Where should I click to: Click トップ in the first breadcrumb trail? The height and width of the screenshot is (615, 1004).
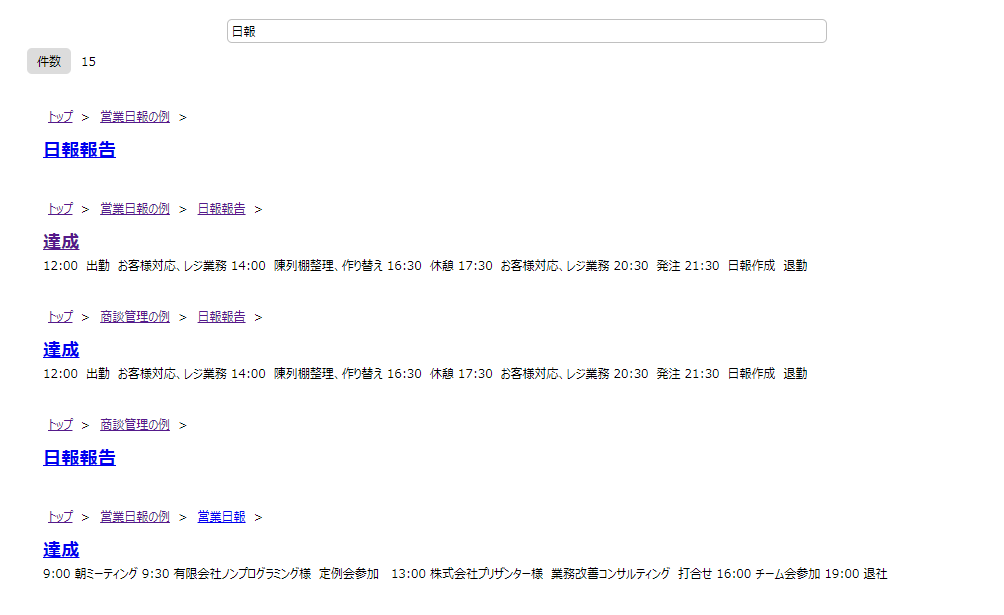click(x=59, y=116)
